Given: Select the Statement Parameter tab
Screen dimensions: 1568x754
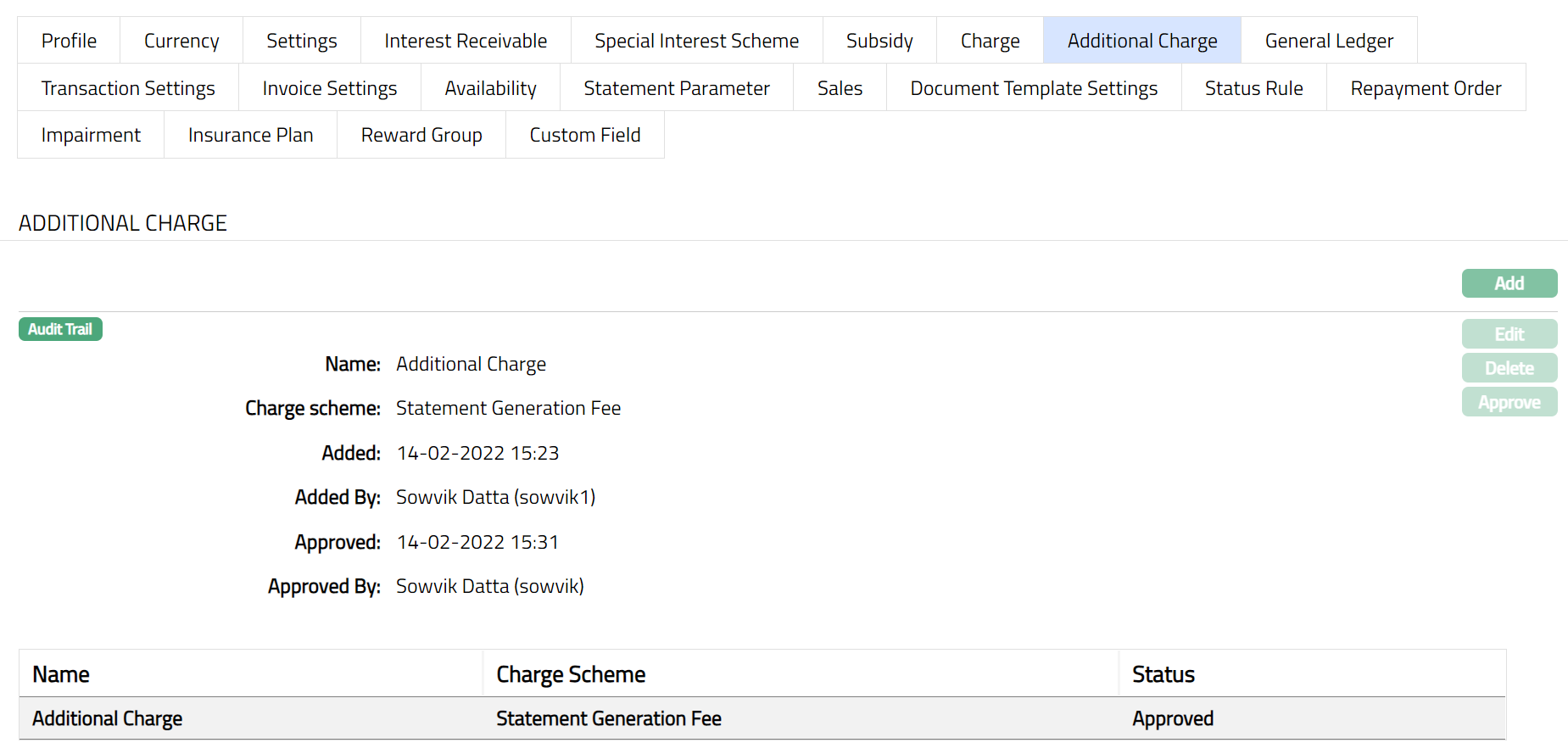Looking at the screenshot, I should tap(677, 88).
